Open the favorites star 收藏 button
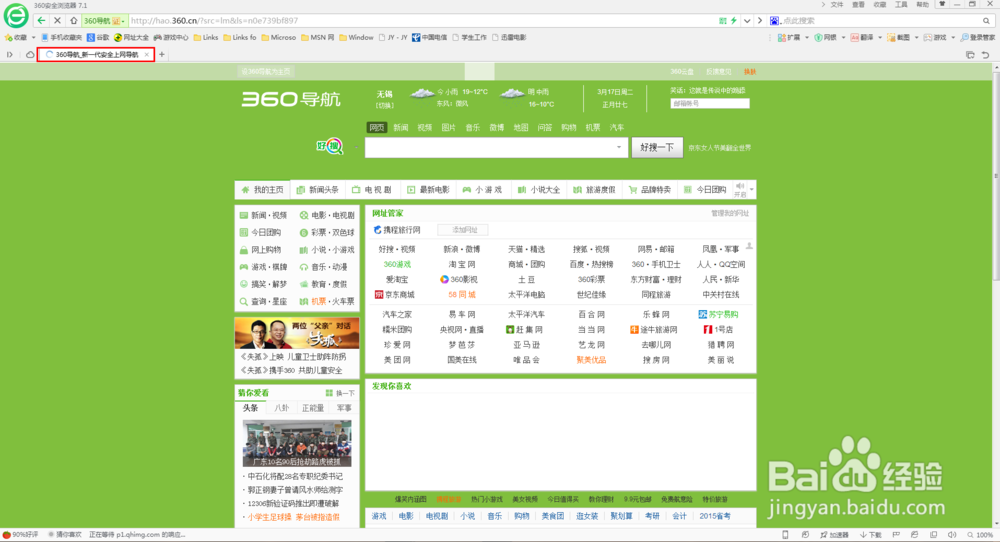 point(16,38)
